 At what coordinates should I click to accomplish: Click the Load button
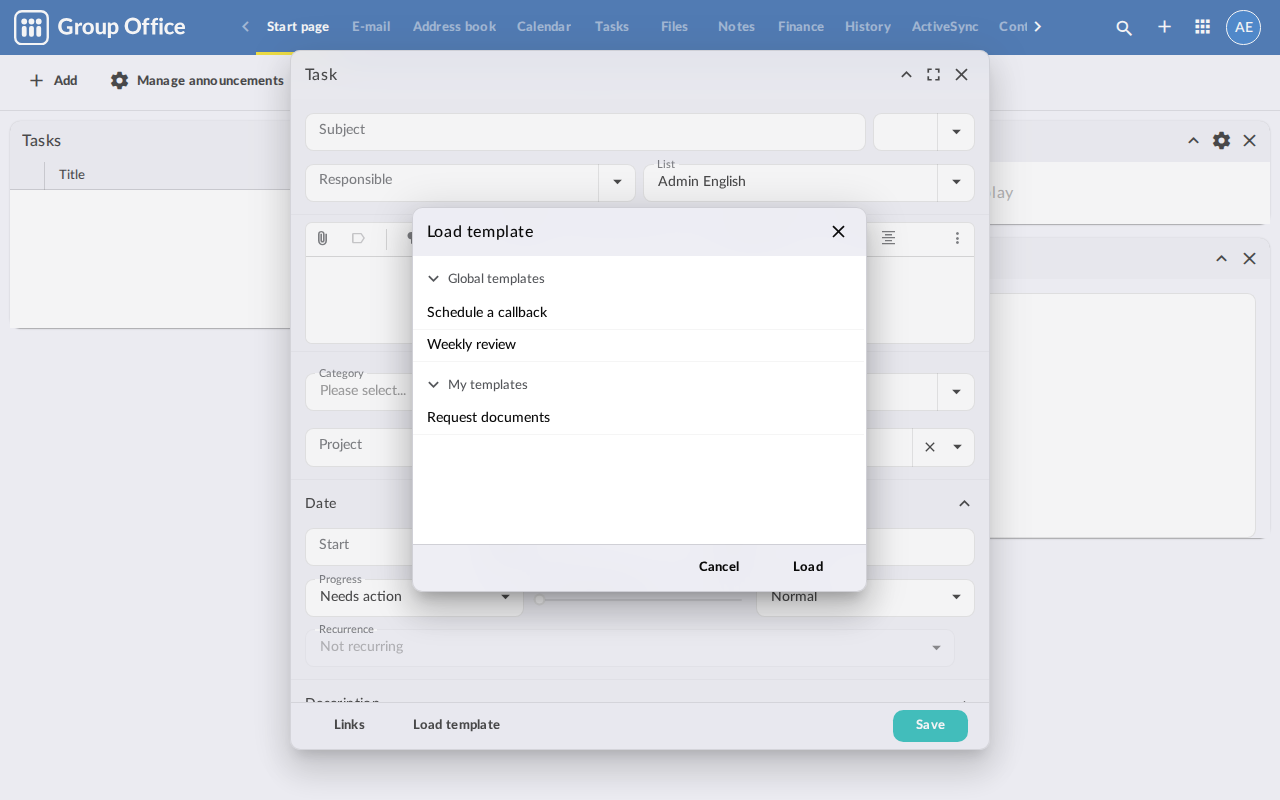pos(808,567)
